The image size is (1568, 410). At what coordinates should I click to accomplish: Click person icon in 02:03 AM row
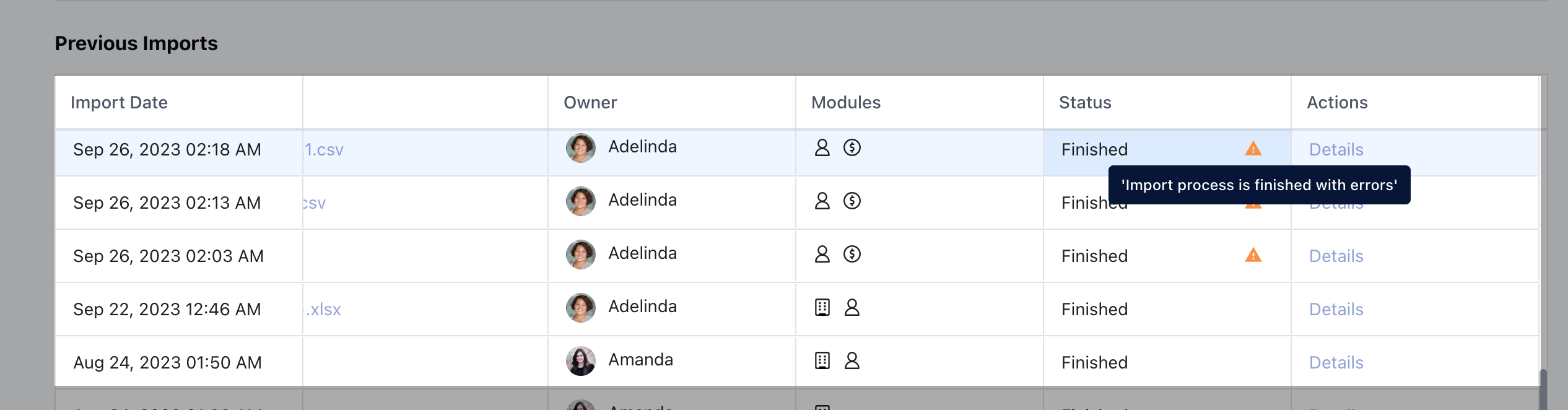click(822, 254)
